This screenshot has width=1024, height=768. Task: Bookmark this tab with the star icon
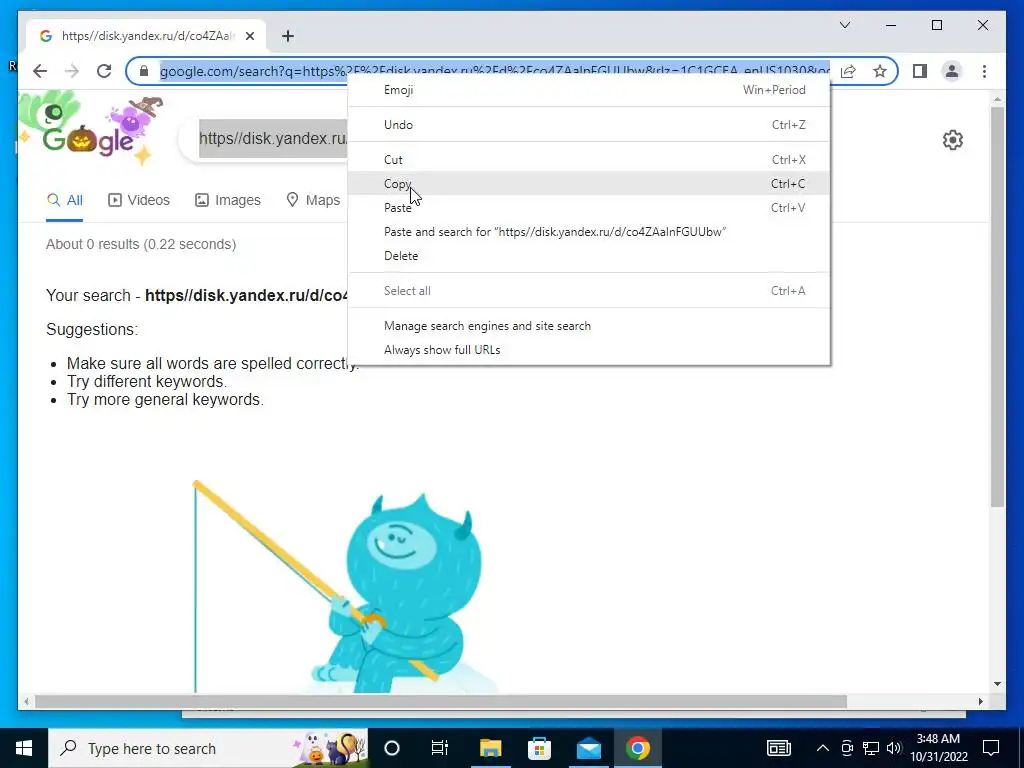point(880,71)
